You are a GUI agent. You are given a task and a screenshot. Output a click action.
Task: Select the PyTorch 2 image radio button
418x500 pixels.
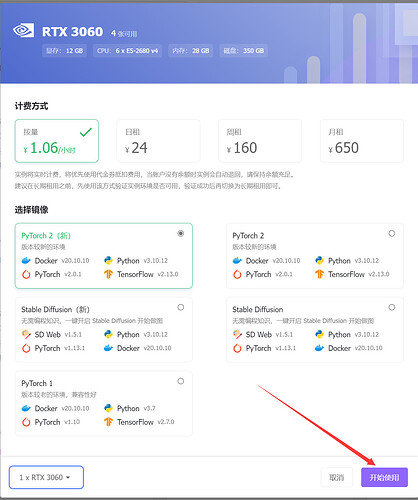pos(392,233)
